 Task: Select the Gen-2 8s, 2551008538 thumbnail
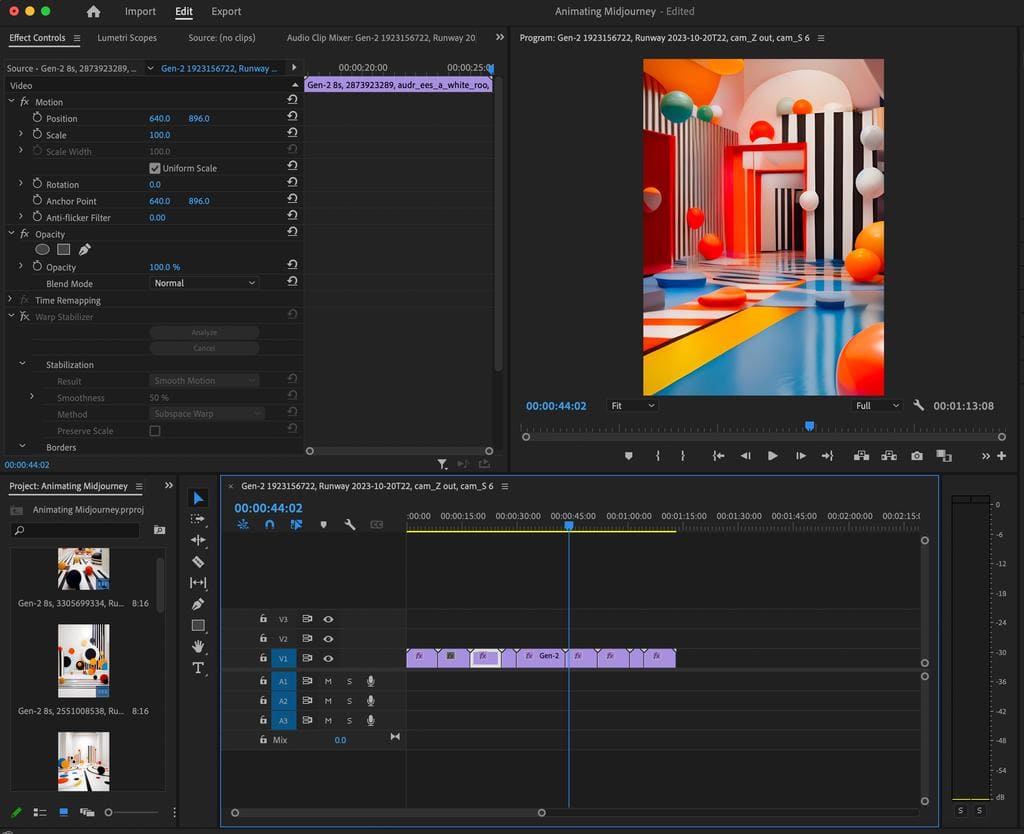[x=84, y=661]
